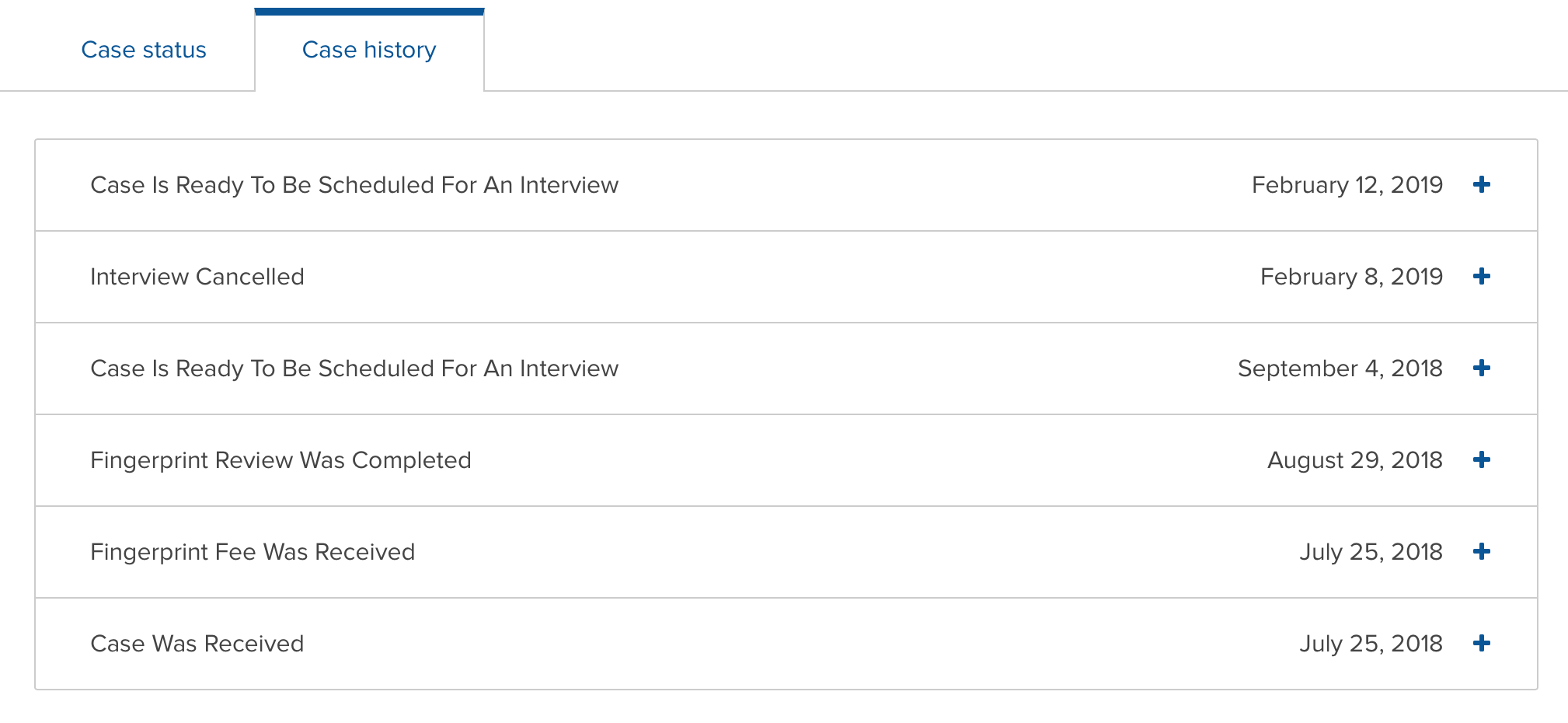The height and width of the screenshot is (723, 1568).
Task: Open Fingerprint Review Was Completed plus icon
Action: click(1482, 459)
